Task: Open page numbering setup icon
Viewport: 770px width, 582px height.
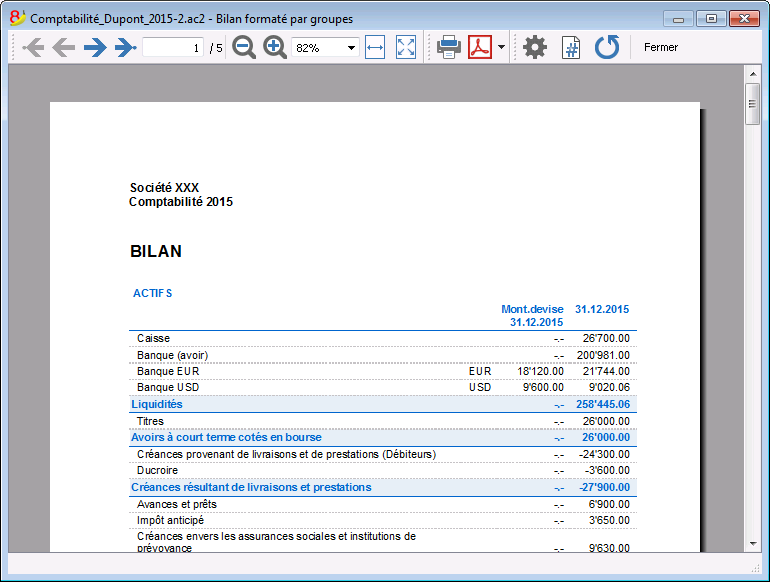Action: (x=571, y=48)
